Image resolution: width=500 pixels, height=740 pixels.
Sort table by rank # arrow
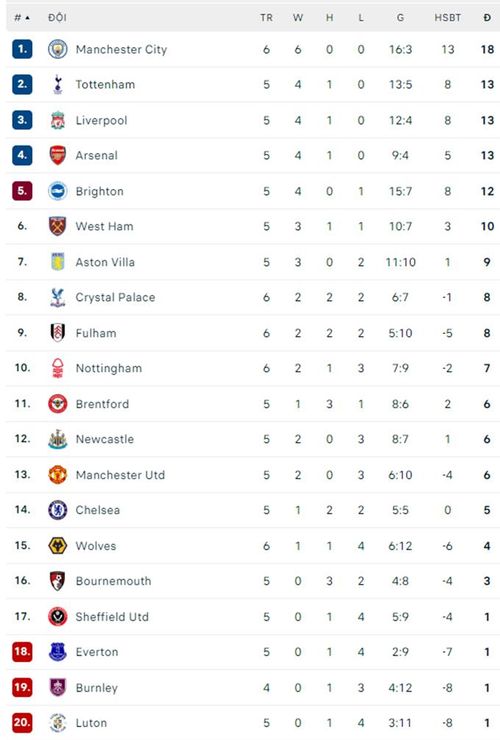pyautogui.click(x=22, y=18)
